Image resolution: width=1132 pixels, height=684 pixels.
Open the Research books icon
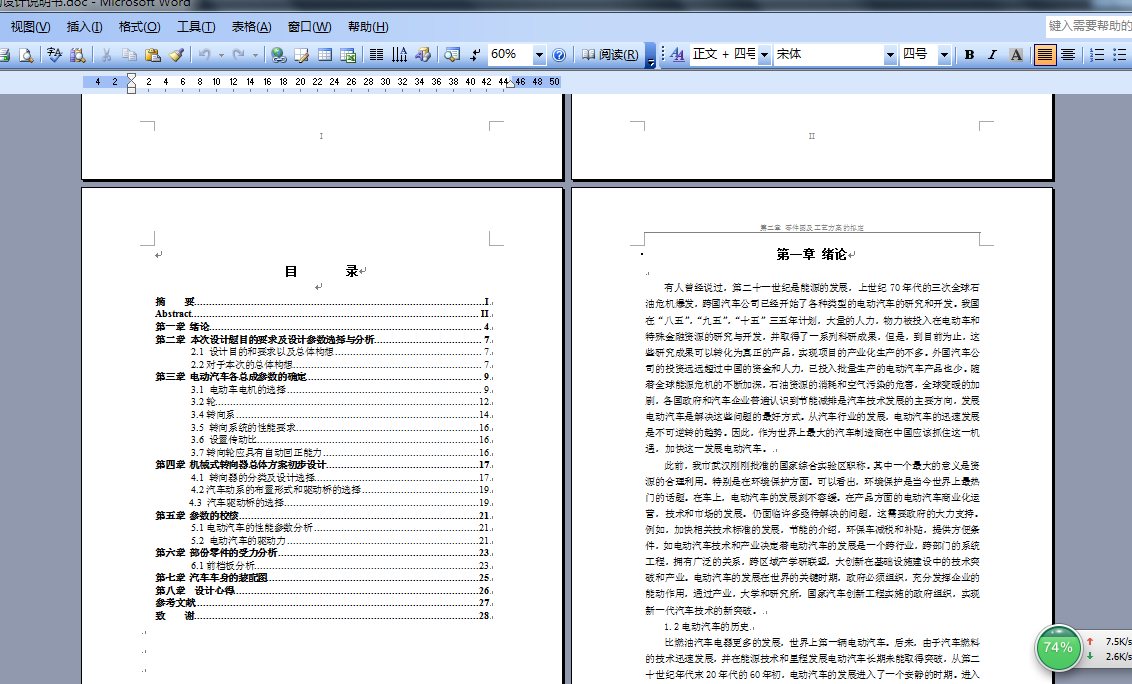[77, 55]
